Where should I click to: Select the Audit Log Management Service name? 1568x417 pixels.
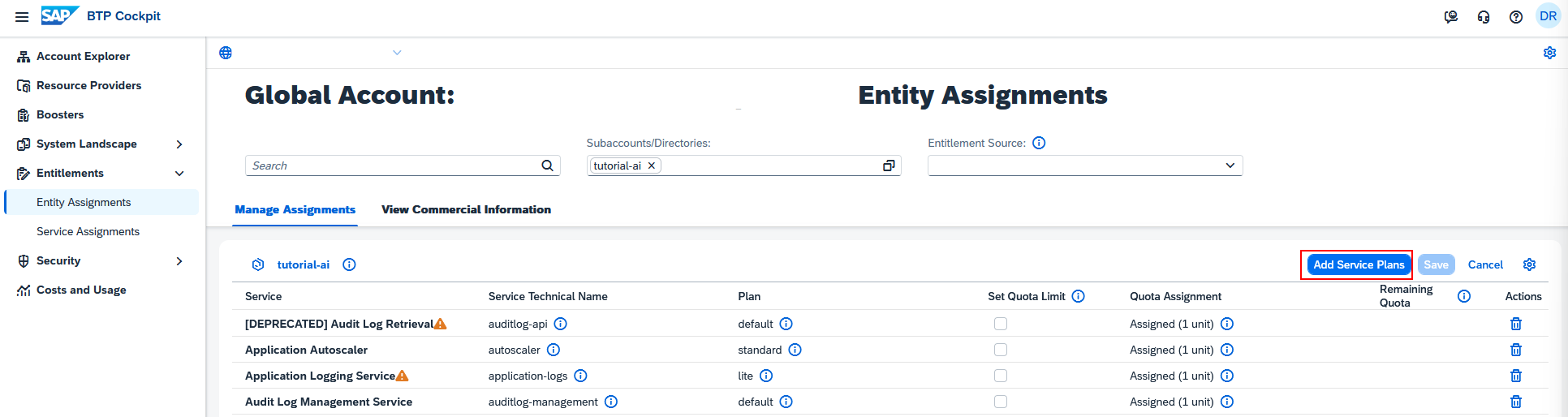click(329, 402)
